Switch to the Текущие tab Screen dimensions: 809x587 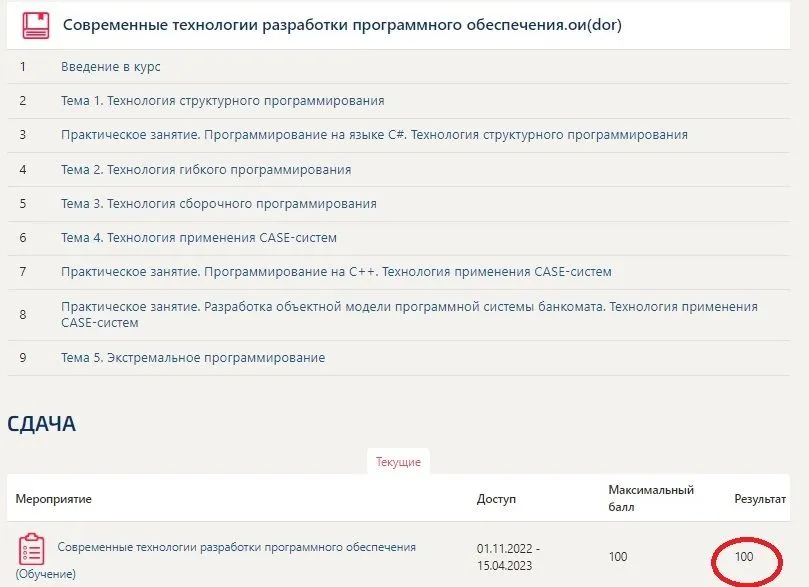pos(398,463)
